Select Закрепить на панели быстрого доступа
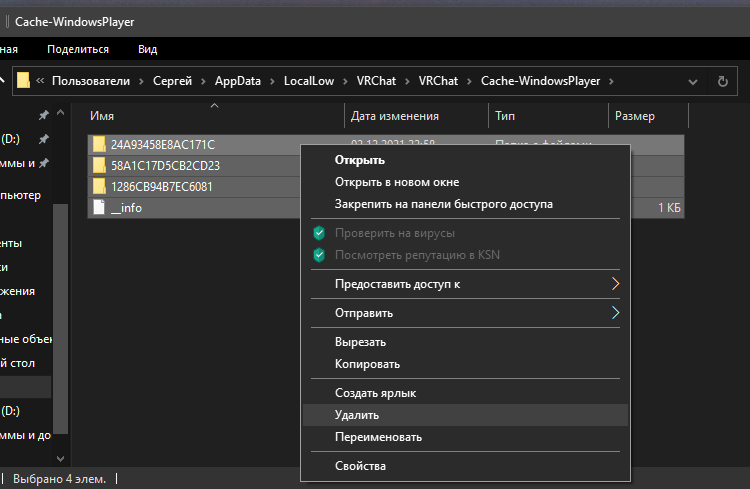750x489 pixels. [x=443, y=204]
